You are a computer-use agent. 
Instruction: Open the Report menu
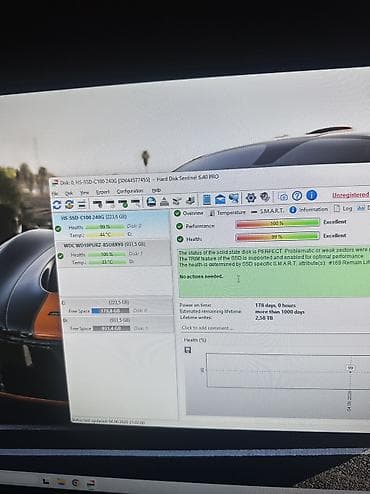pyautogui.click(x=103, y=192)
